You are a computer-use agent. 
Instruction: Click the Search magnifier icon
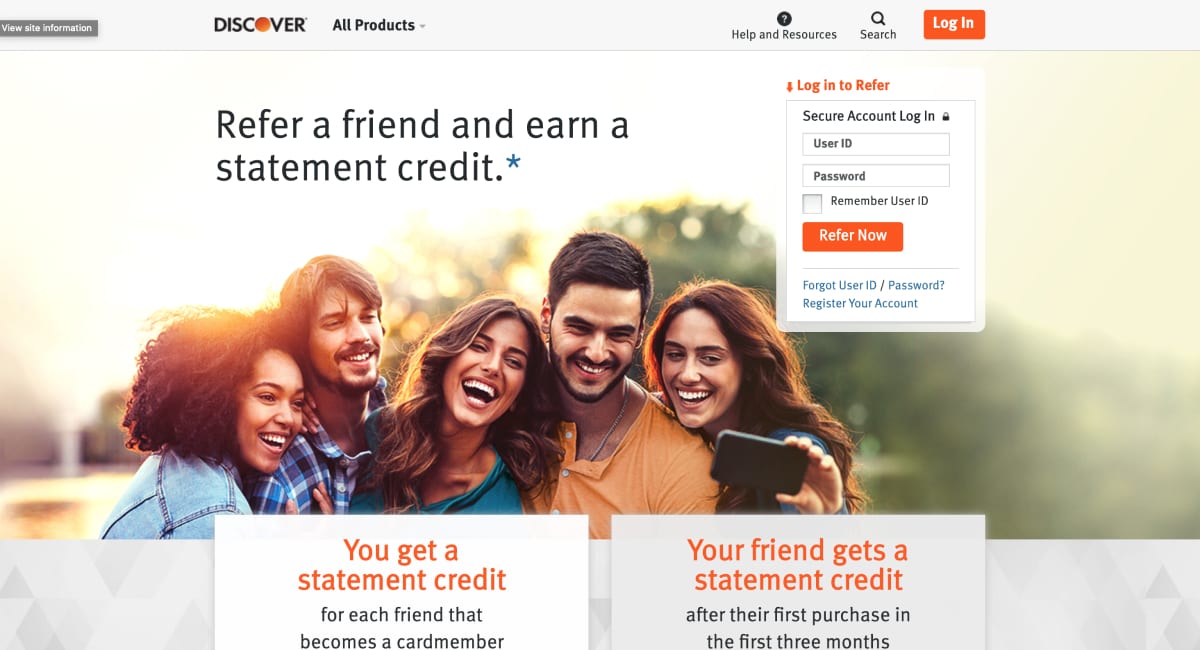(878, 18)
